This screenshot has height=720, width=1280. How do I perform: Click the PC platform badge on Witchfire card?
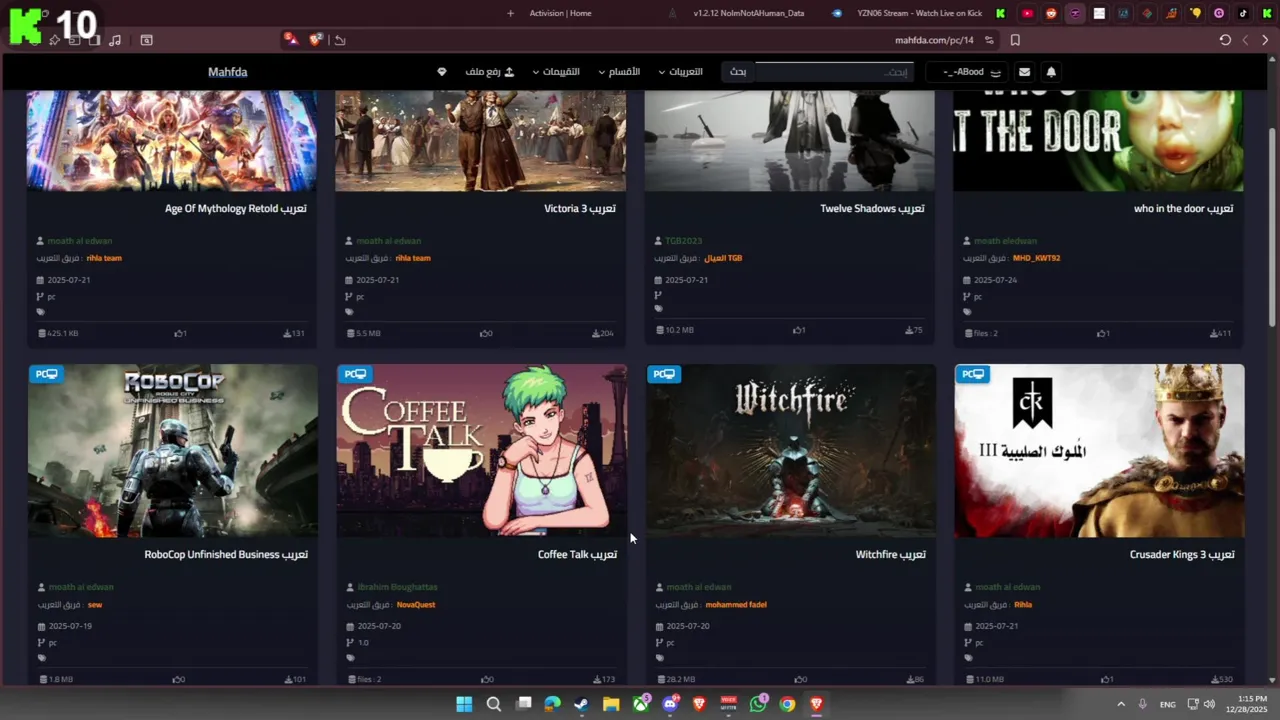click(x=664, y=374)
